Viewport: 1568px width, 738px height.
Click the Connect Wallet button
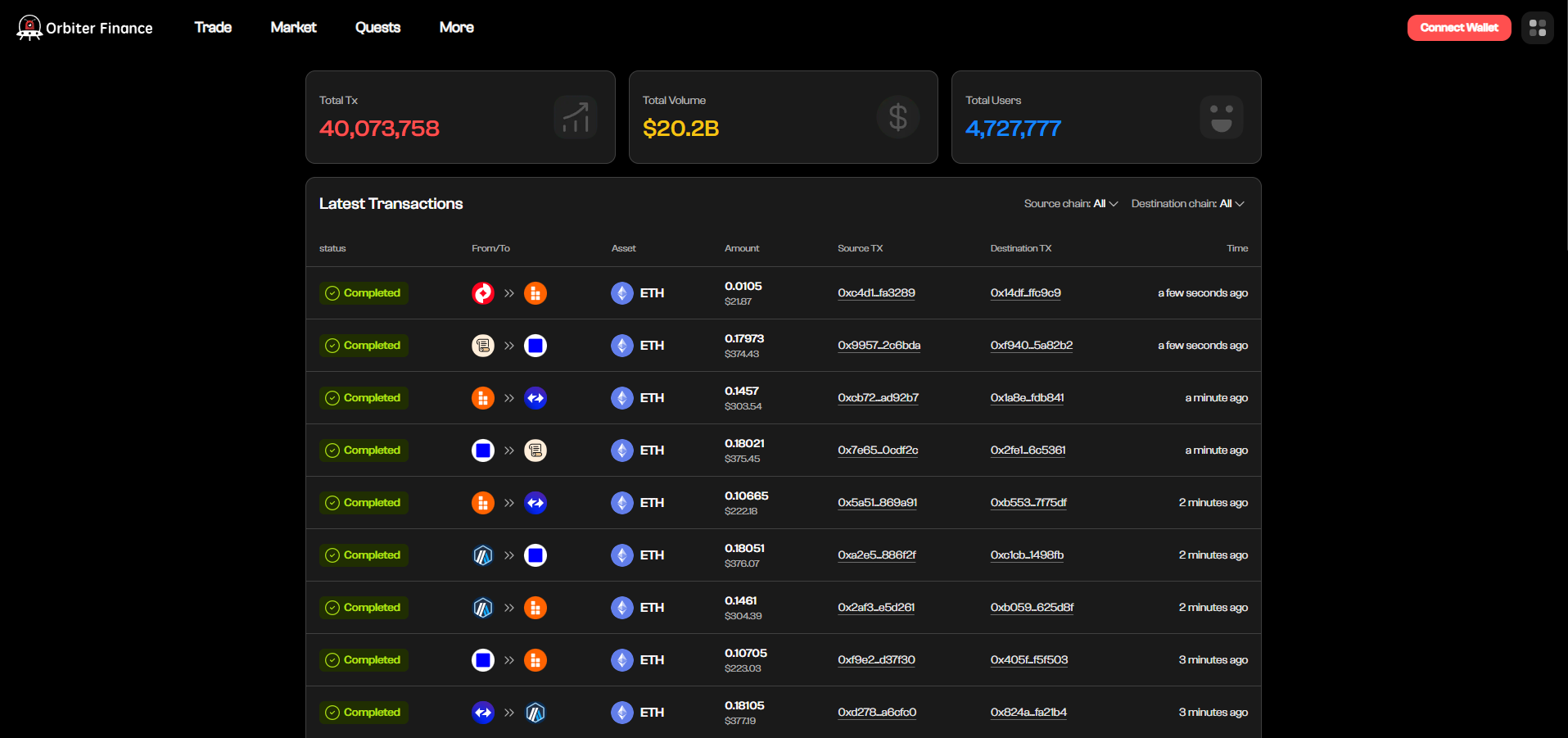[x=1458, y=27]
